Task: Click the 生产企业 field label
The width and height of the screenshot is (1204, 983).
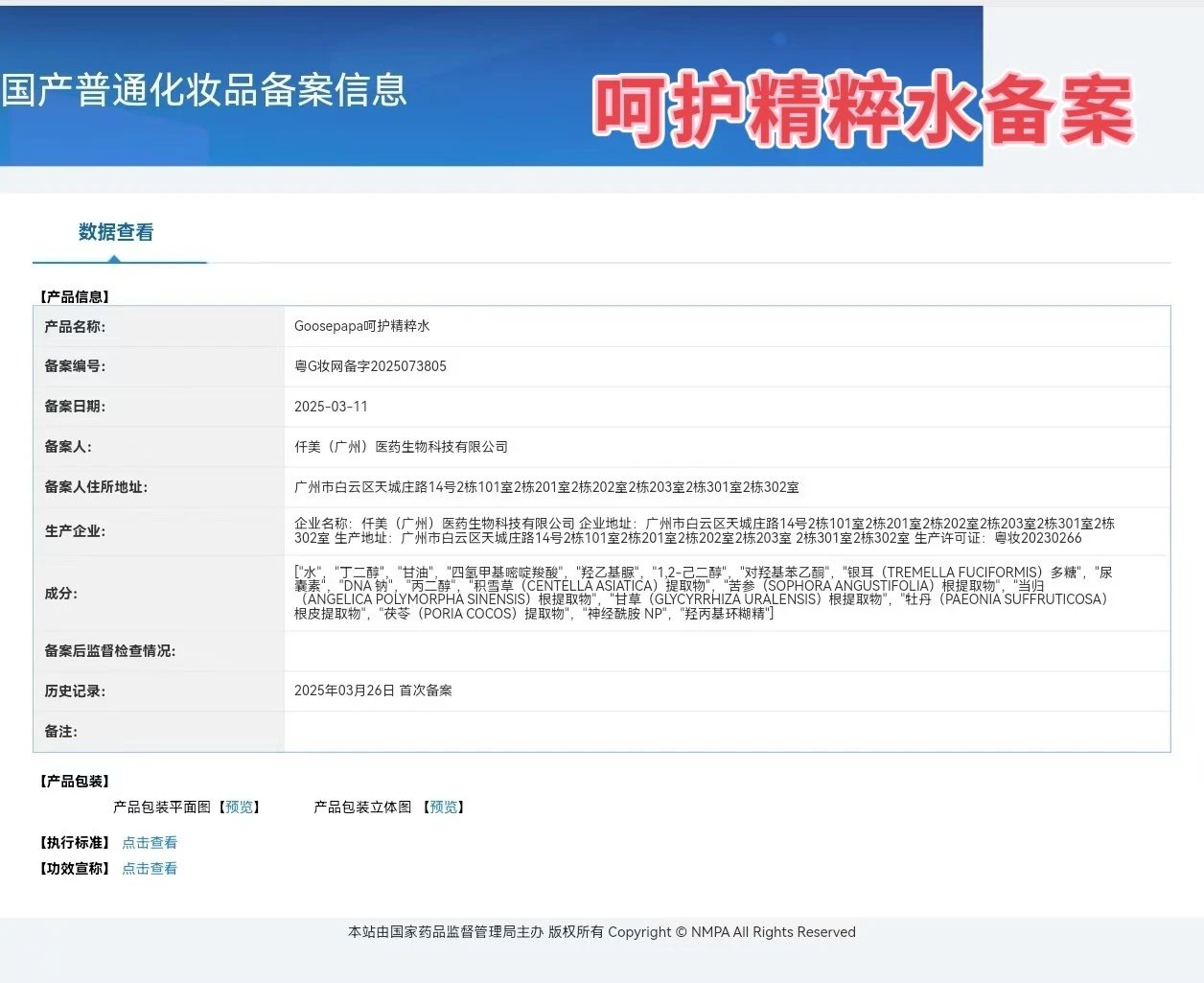Action: tap(75, 531)
